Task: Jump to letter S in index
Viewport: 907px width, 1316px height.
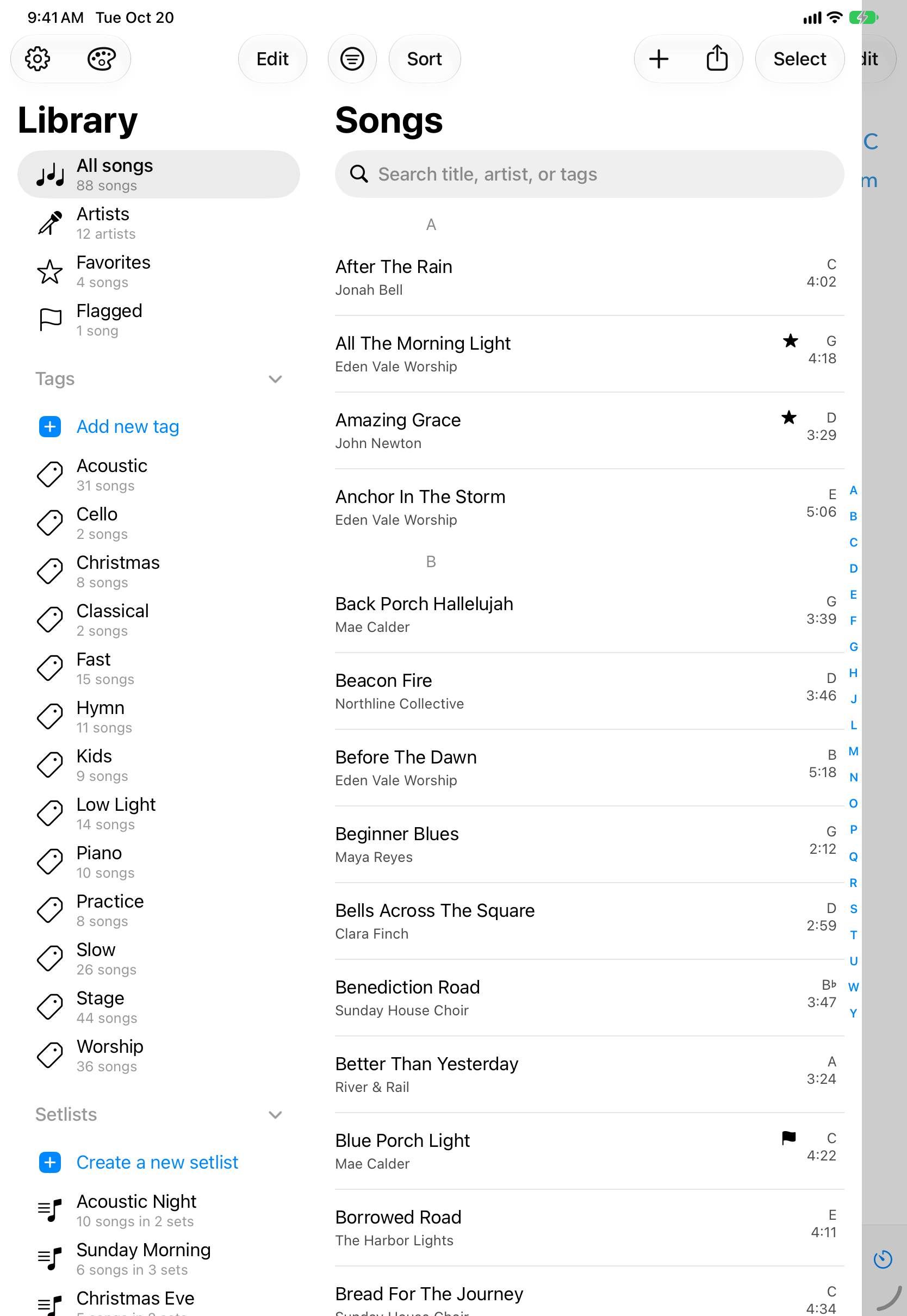Action: [x=853, y=908]
